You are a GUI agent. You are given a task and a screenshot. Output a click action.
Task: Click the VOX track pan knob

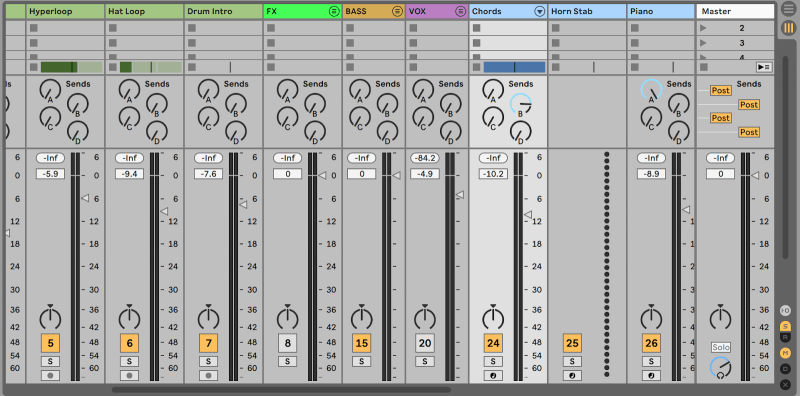pyautogui.click(x=425, y=318)
